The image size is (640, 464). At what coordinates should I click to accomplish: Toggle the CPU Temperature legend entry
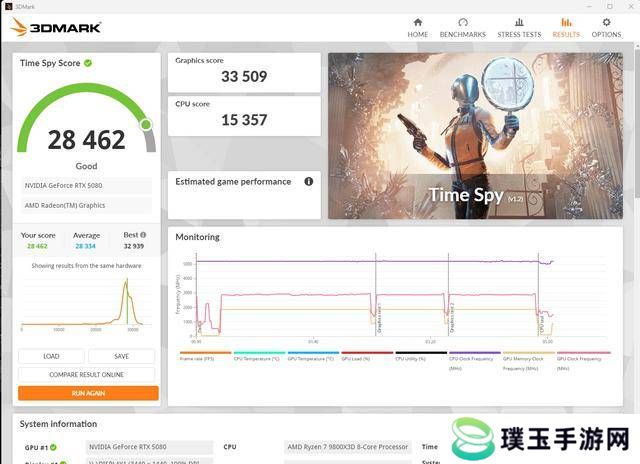[x=259, y=356]
